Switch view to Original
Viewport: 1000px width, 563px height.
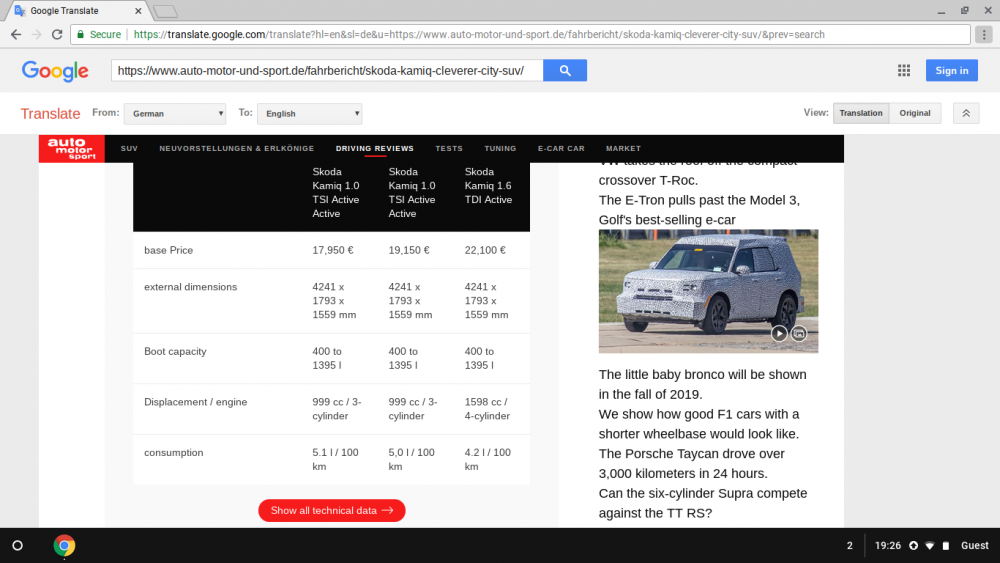(915, 113)
